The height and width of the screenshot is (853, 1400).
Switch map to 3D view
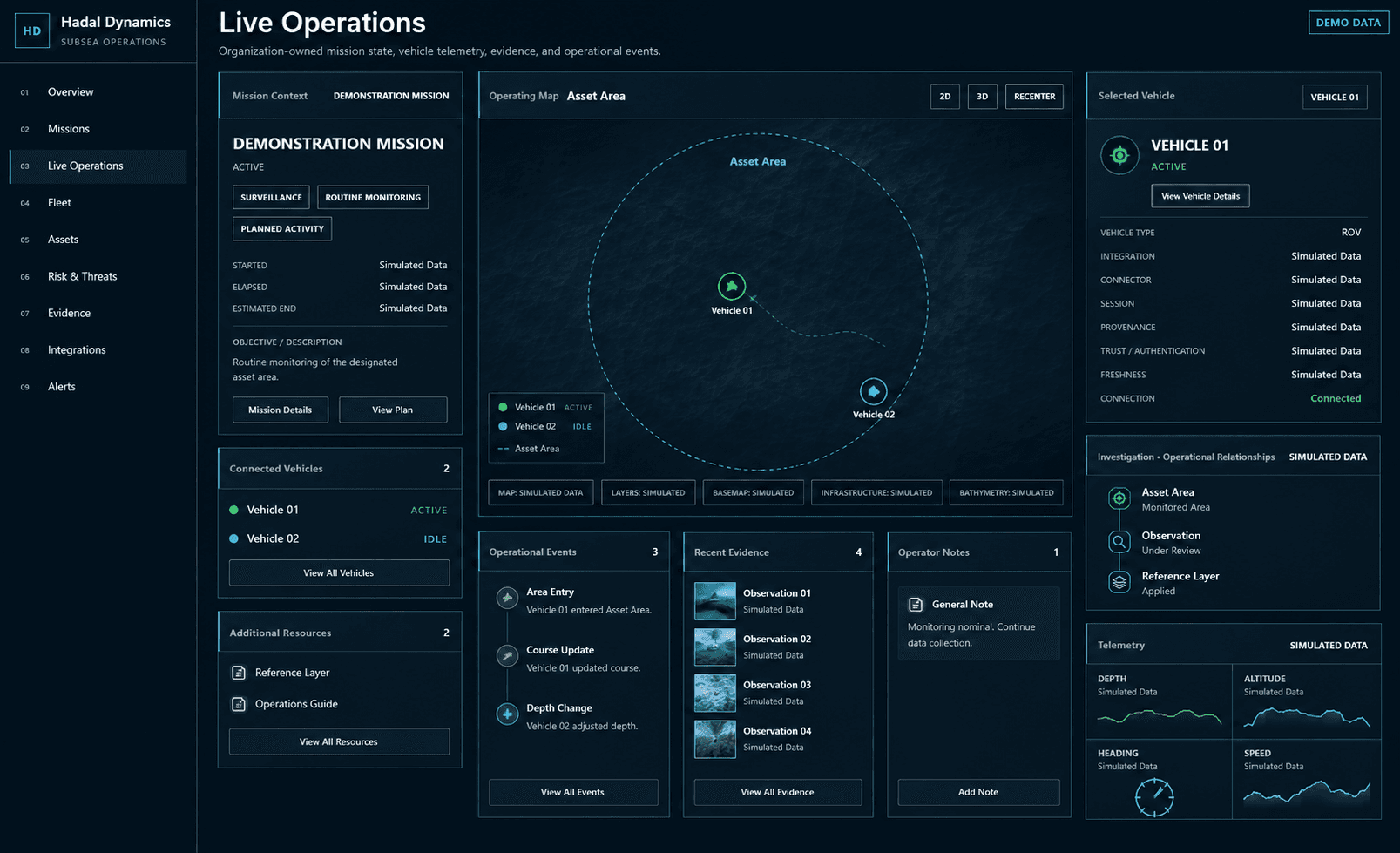(983, 97)
